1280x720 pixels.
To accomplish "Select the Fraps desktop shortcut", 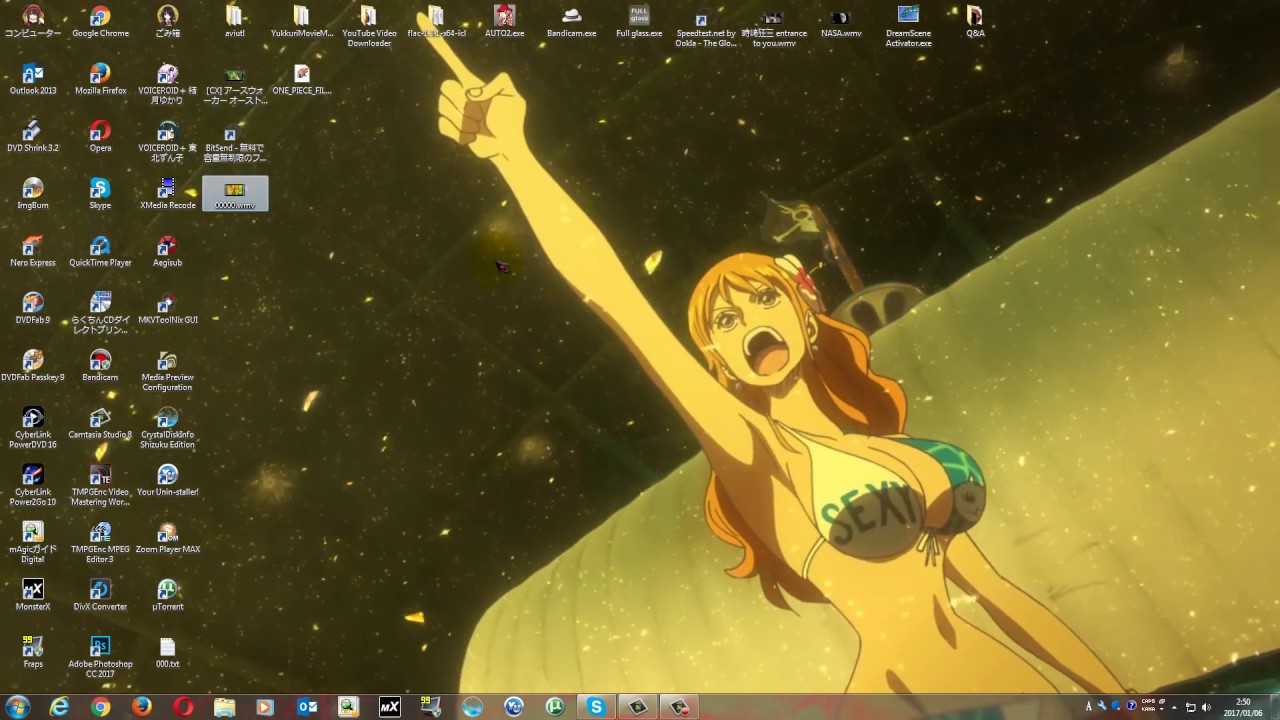I will [33, 651].
